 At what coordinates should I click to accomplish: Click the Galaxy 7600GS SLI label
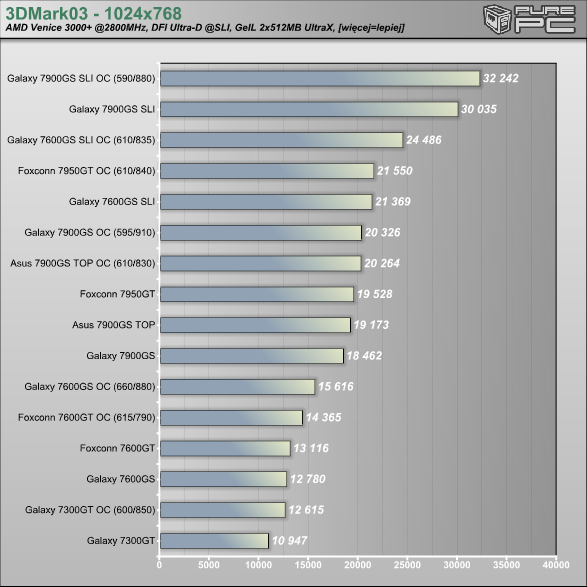coord(112,201)
